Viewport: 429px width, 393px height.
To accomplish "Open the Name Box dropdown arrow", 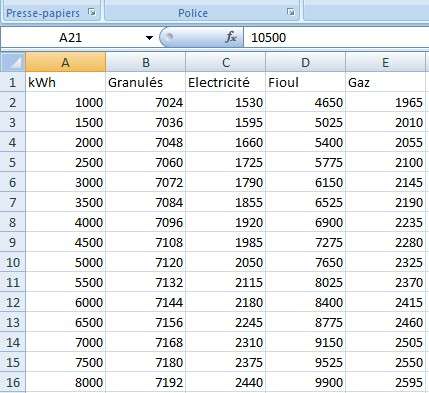I will point(149,38).
